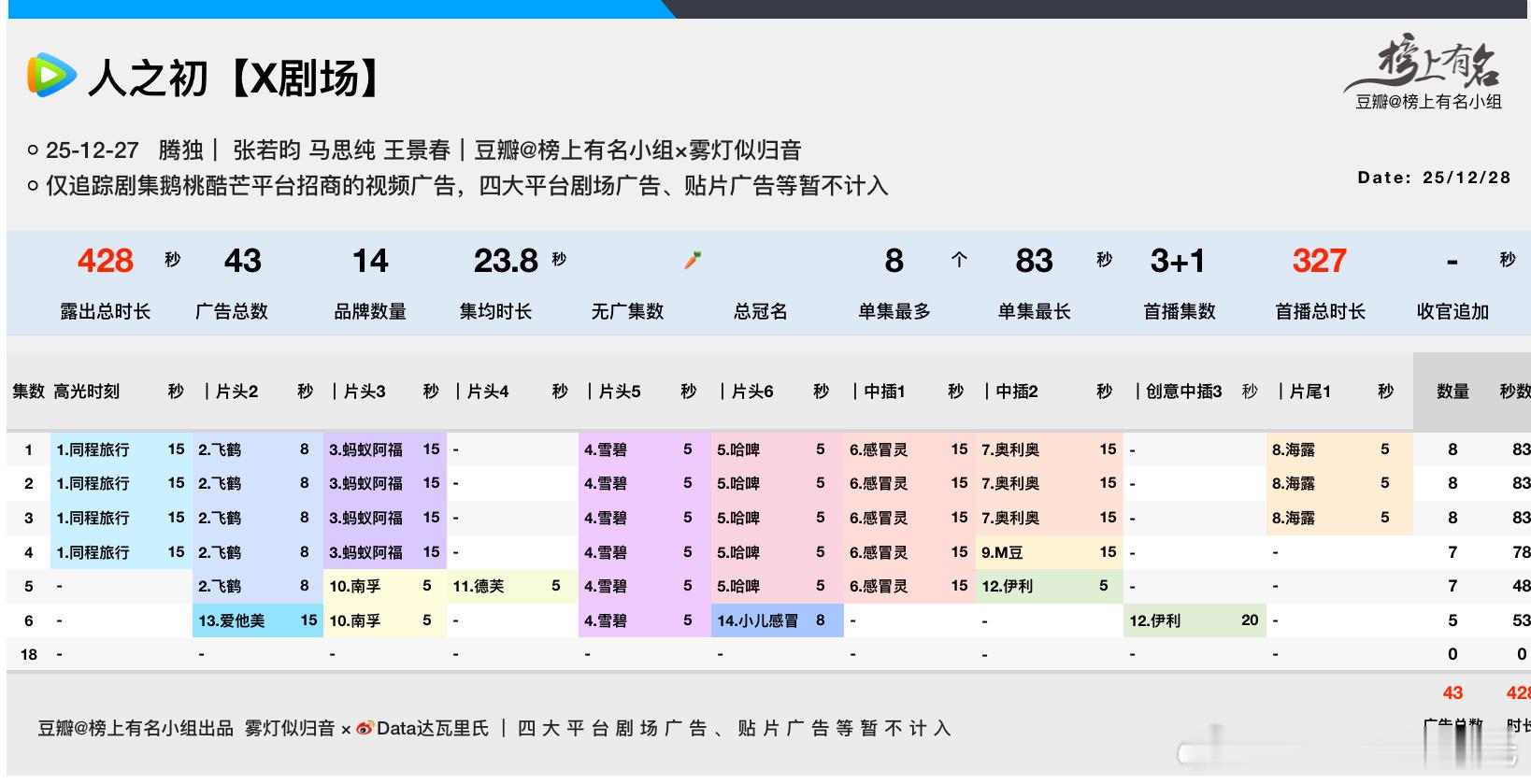This screenshot has height=784, width=1531.
Task: Click the 露出总时长 label
Action: coord(106,311)
